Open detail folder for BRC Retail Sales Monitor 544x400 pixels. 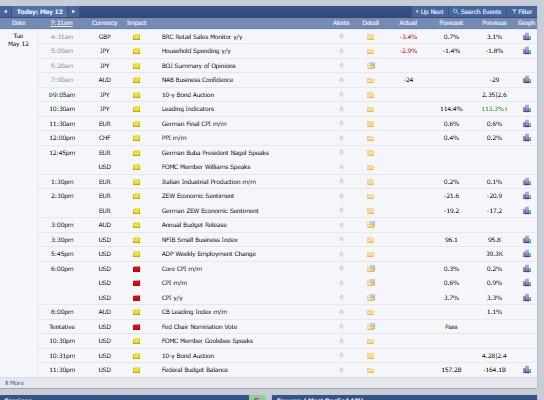pyautogui.click(x=370, y=37)
